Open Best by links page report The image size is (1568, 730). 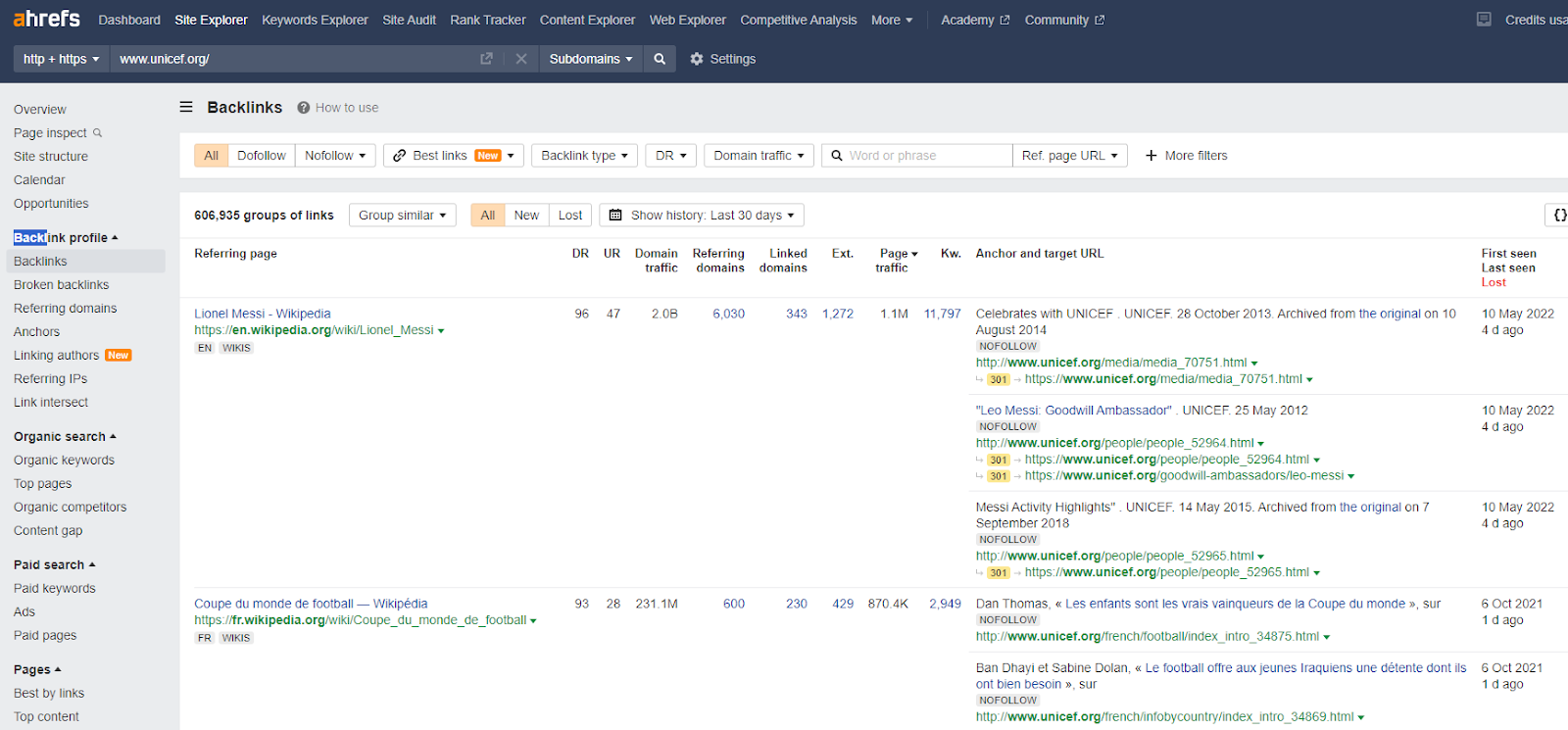coord(49,693)
